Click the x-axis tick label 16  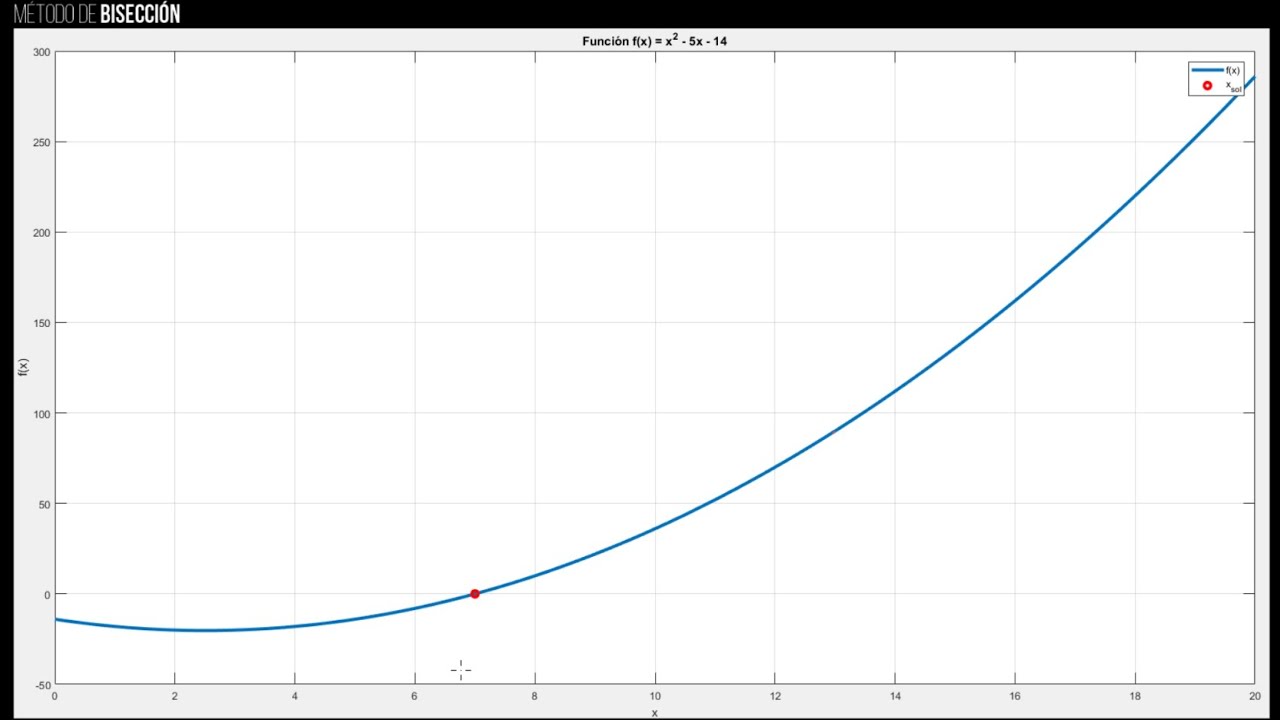[x=1015, y=697]
